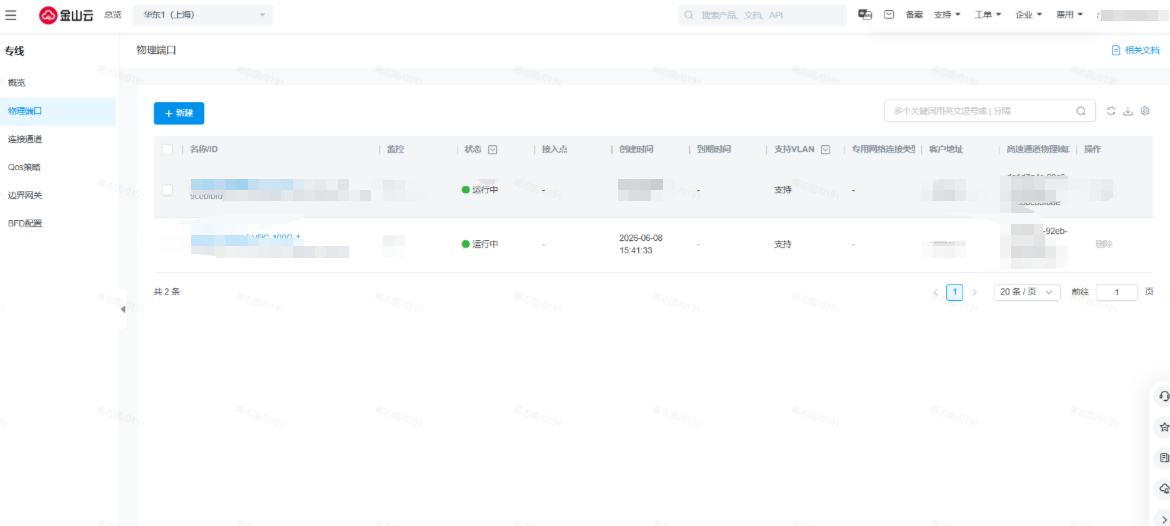Select page 1 in pagination
The image size is (1170, 526).
click(x=954, y=292)
